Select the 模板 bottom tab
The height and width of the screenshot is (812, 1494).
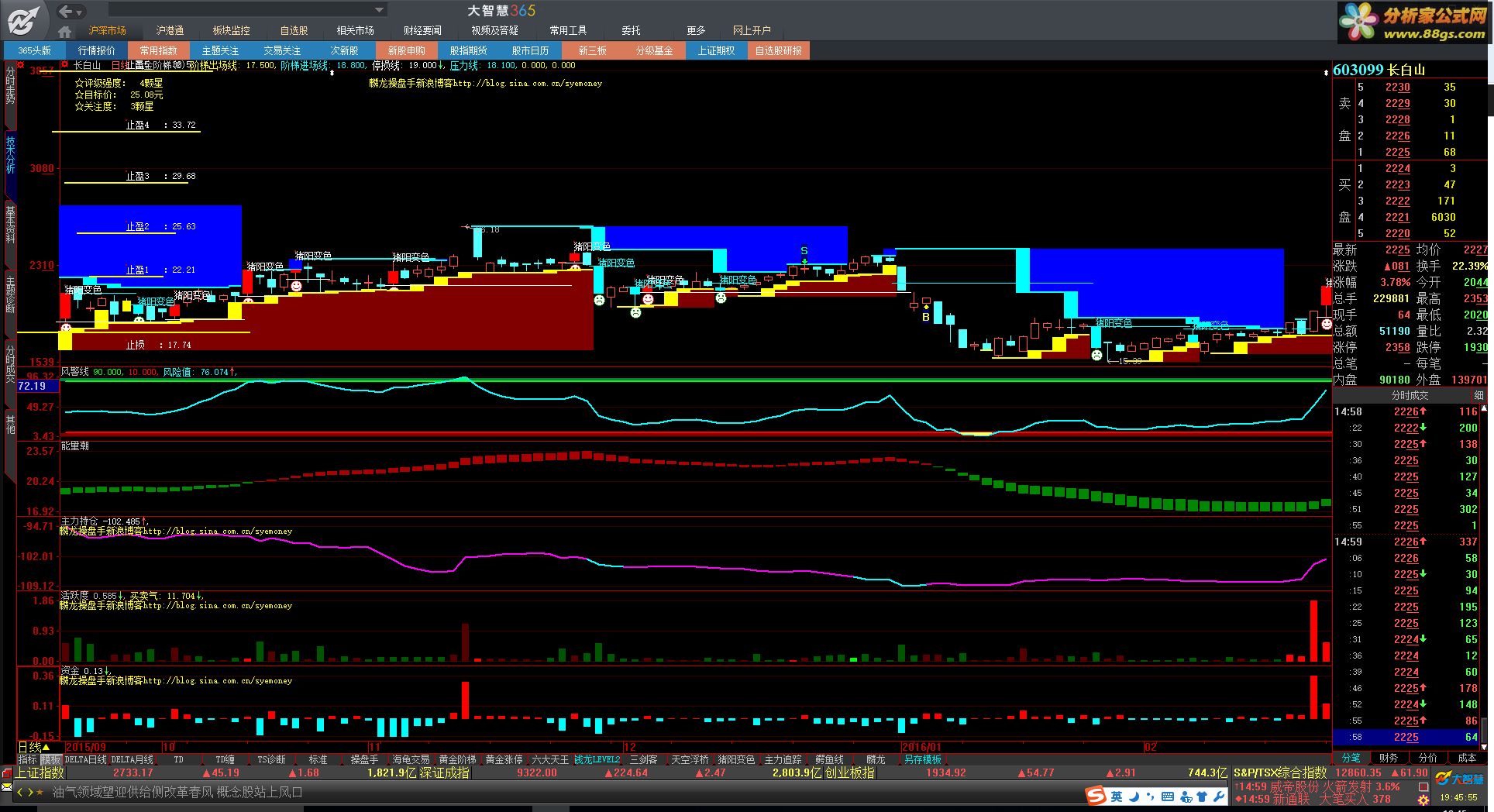pos(50,759)
